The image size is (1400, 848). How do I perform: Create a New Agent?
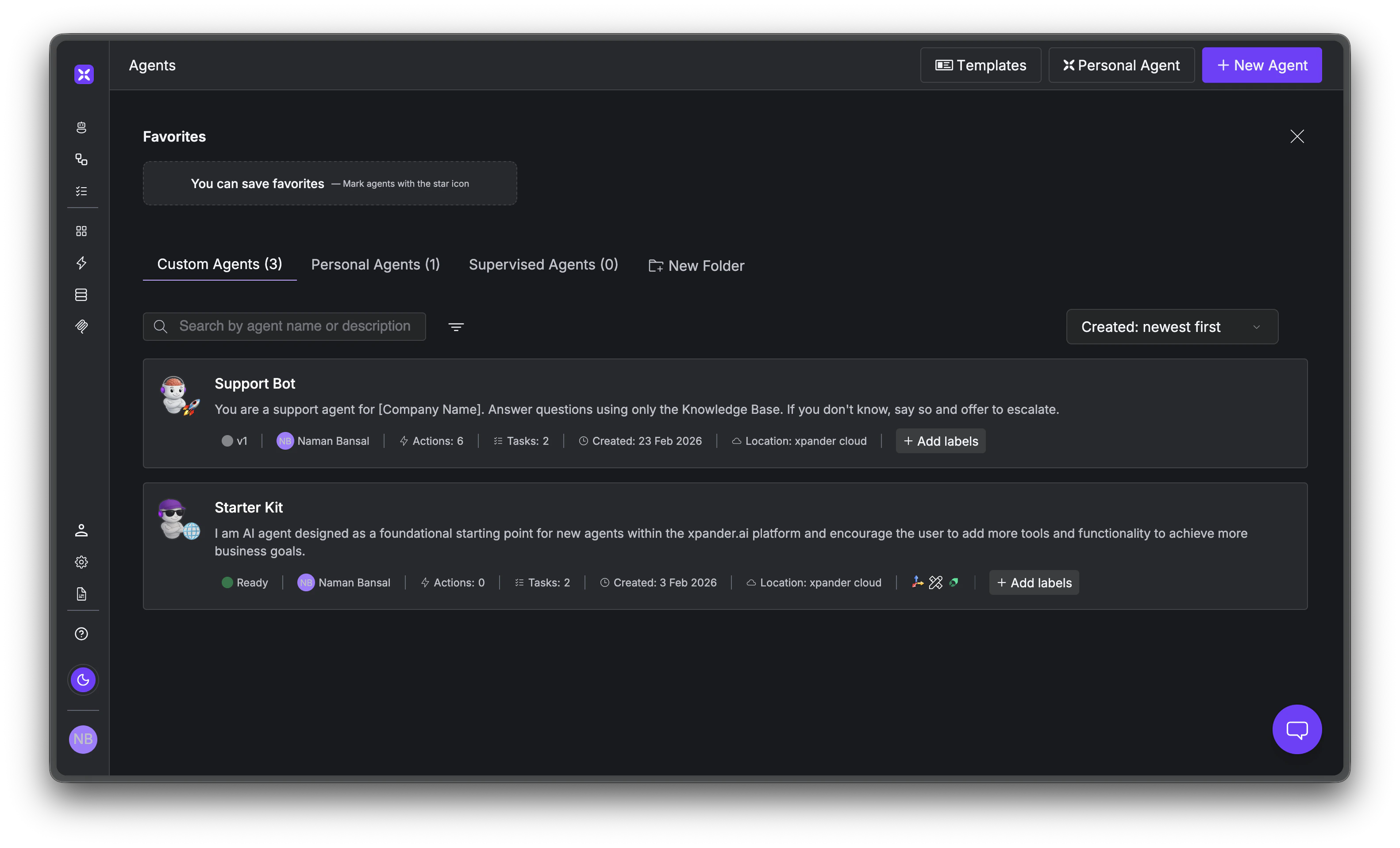pyautogui.click(x=1262, y=65)
